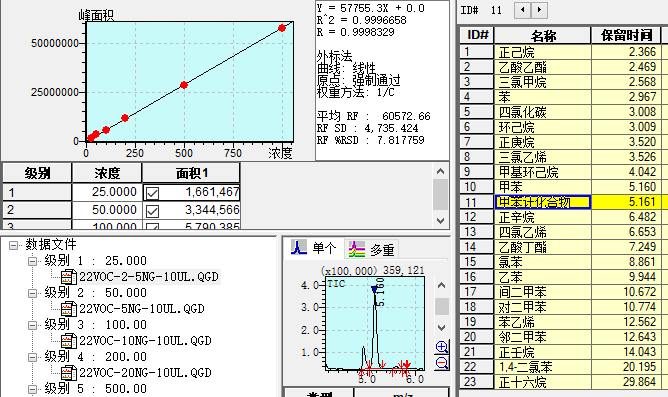This screenshot has height=397, width=668.
Task: Collapse the 级别 1 : 25.000 node
Action: (32, 261)
